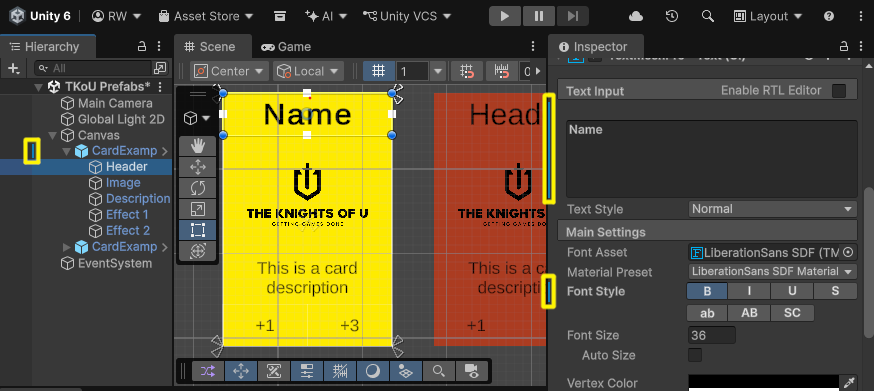Image resolution: width=874 pixels, height=391 pixels.
Task: Click the Vertex Color black swatch
Action: (764, 382)
